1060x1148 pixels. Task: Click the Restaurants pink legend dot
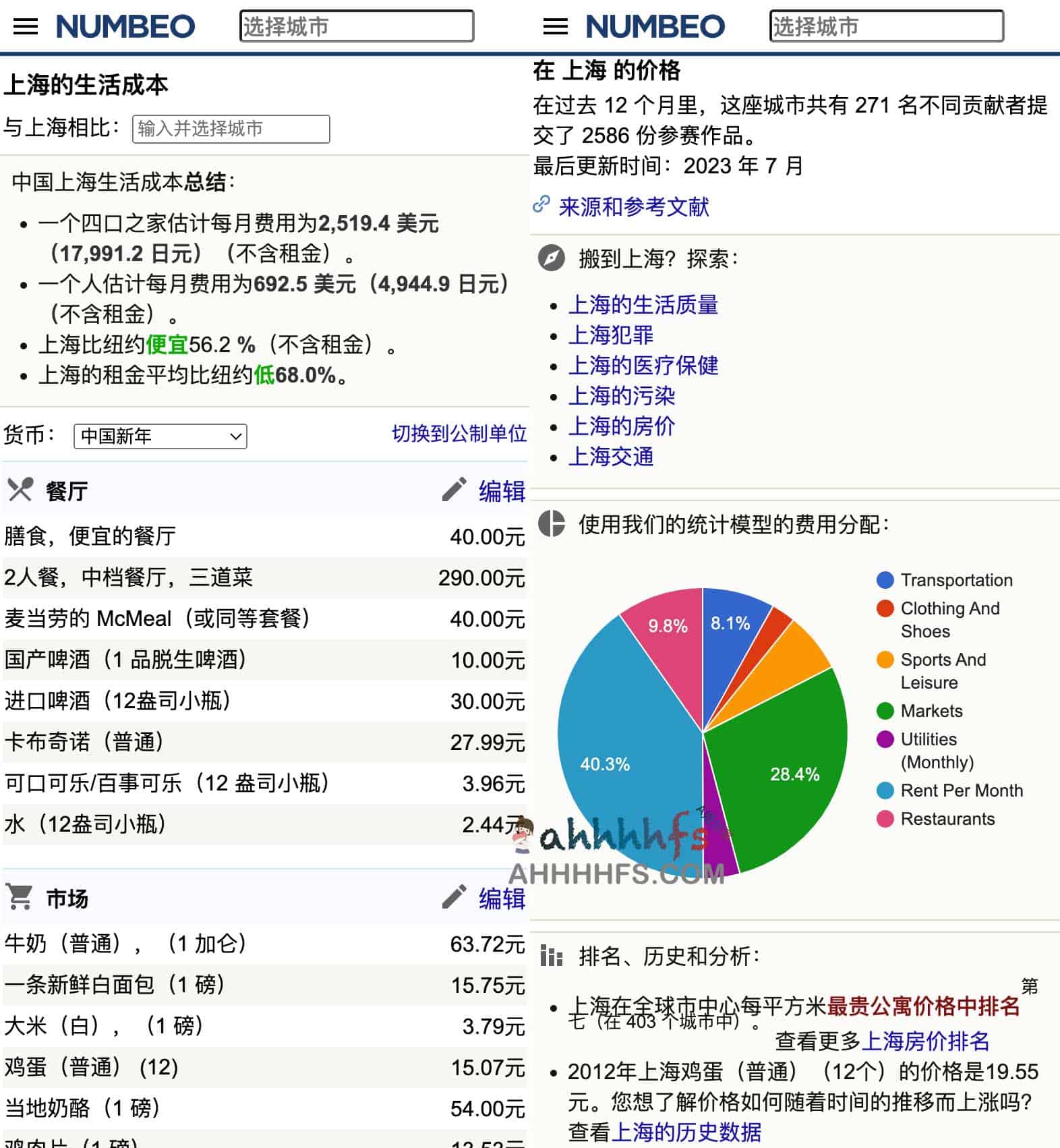(885, 819)
